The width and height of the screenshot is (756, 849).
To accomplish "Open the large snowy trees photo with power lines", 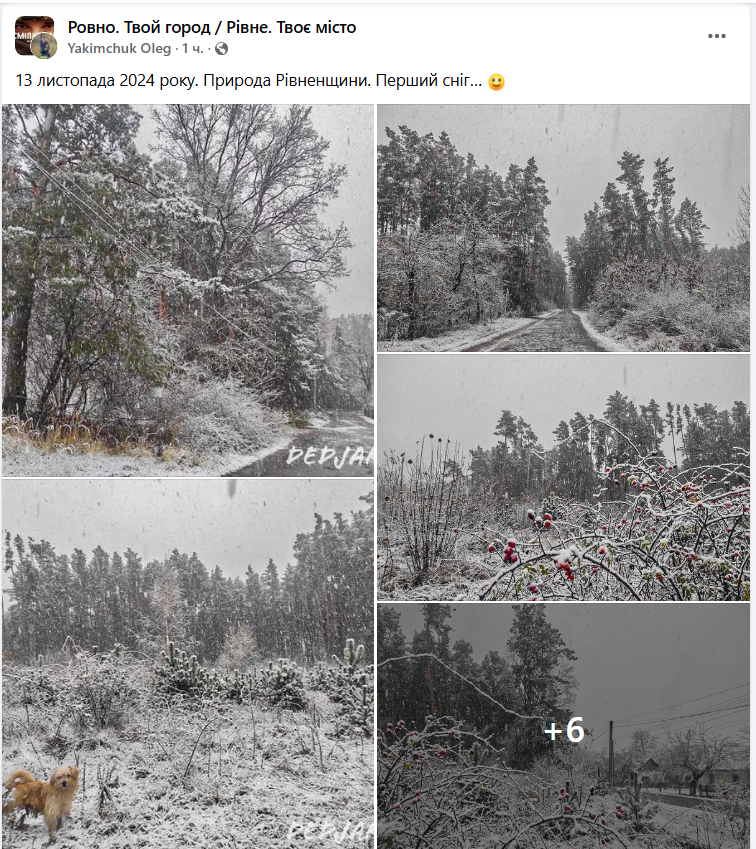I will click(x=188, y=290).
